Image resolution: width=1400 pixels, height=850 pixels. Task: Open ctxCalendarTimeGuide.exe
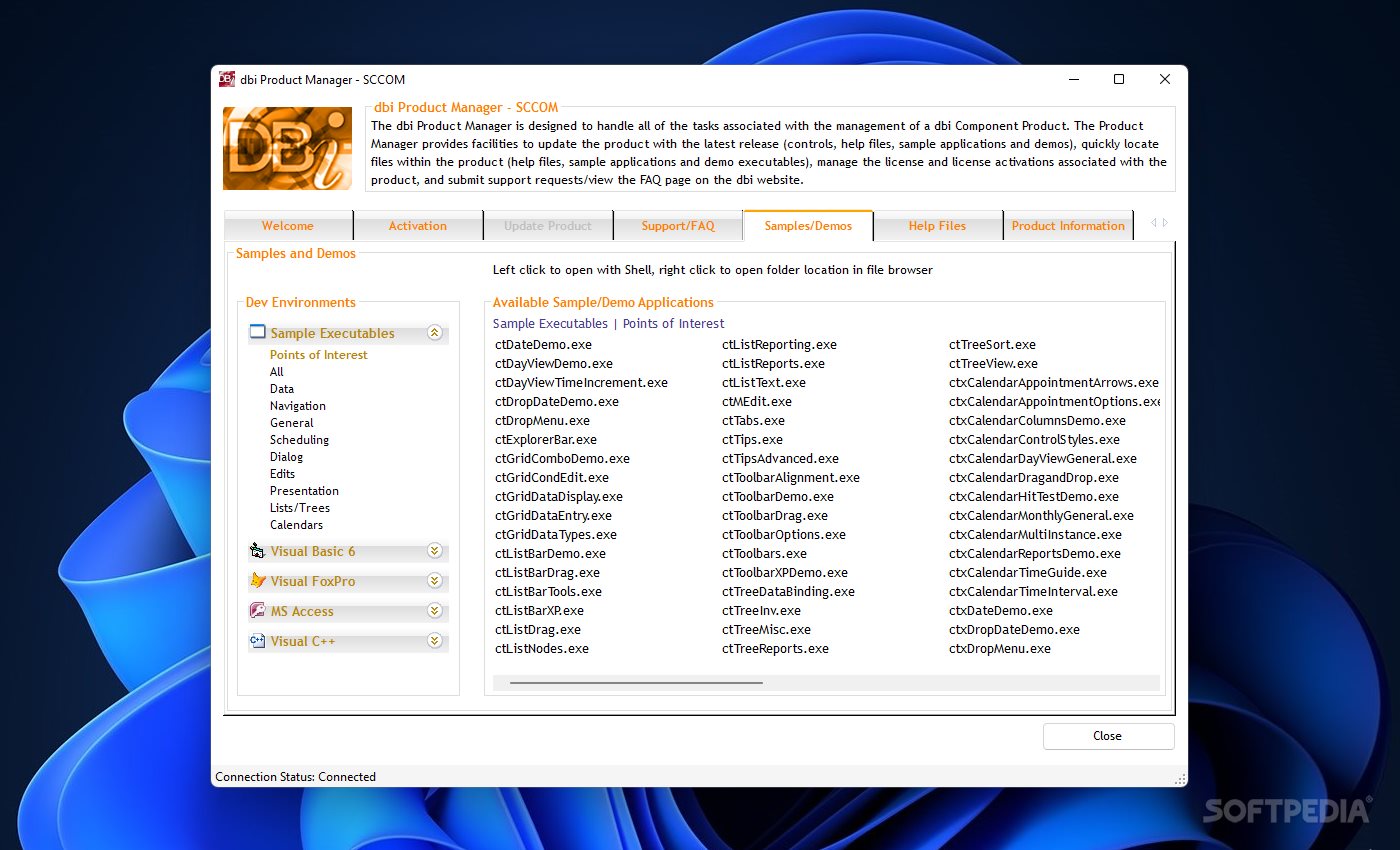(1028, 573)
